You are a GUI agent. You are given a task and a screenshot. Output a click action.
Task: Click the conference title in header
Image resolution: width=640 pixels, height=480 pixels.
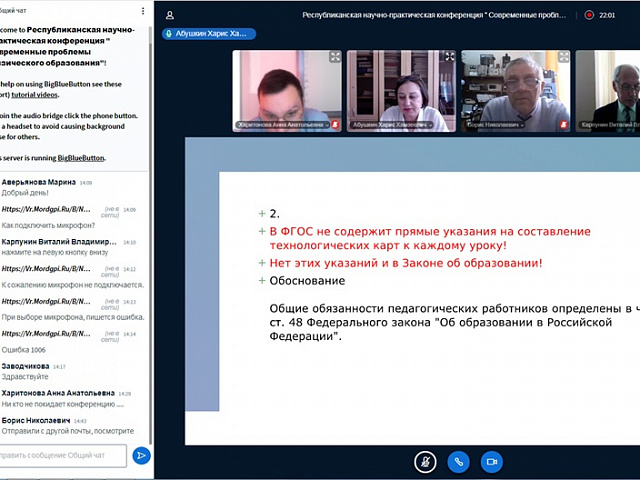[x=440, y=15]
